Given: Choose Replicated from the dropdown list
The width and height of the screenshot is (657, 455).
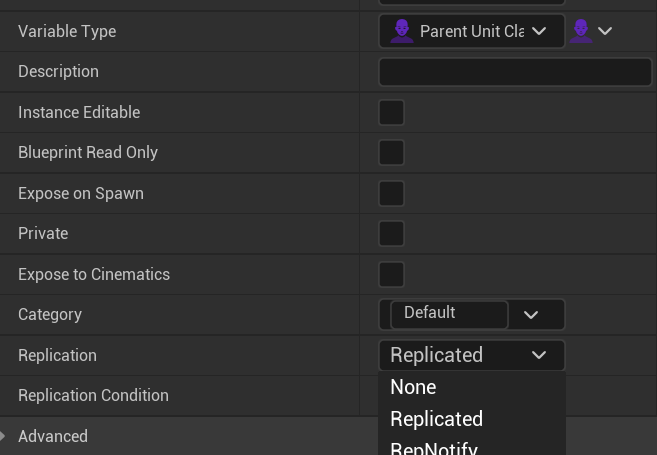Looking at the screenshot, I should point(436,419).
